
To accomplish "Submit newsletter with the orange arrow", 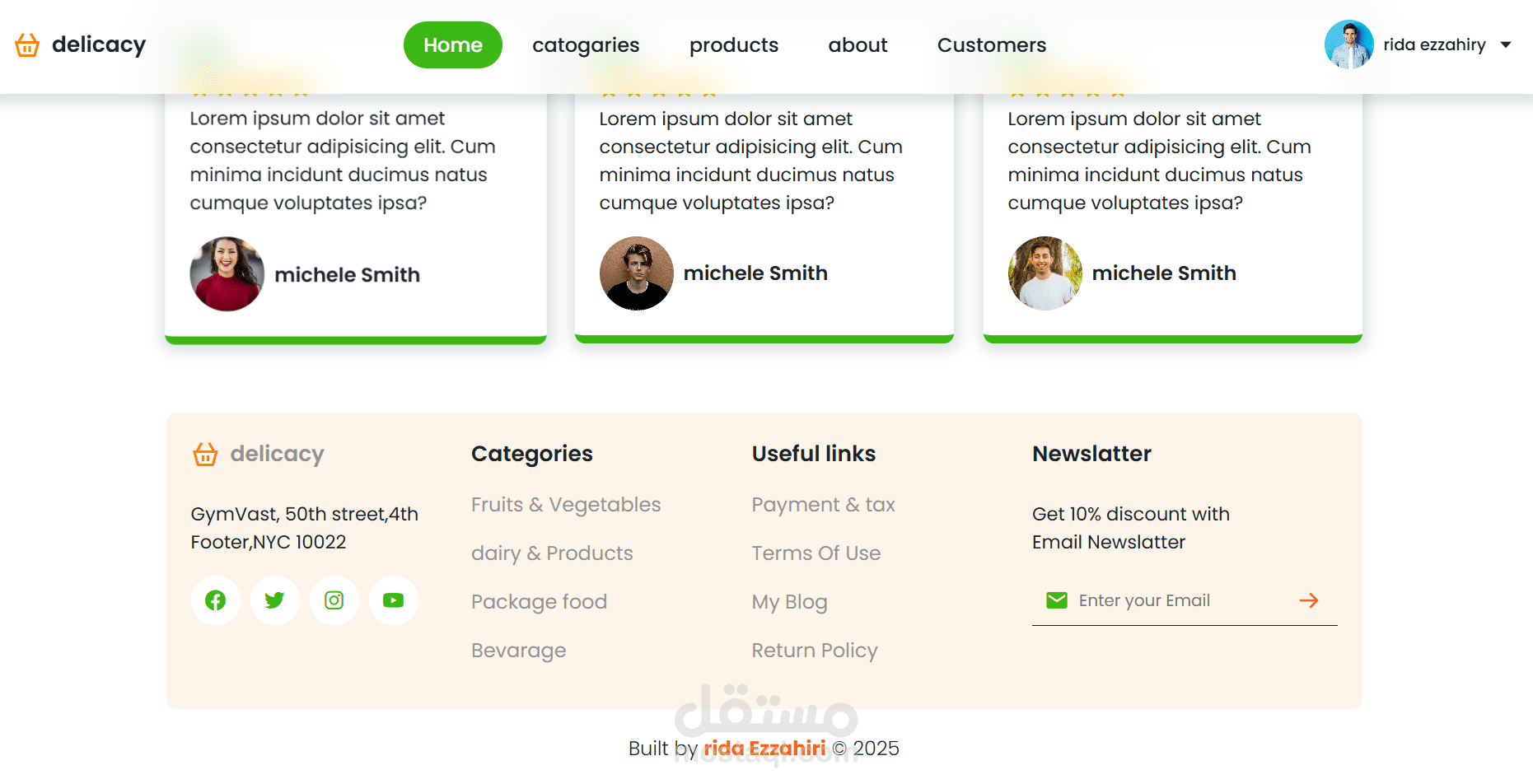I will click(x=1308, y=600).
